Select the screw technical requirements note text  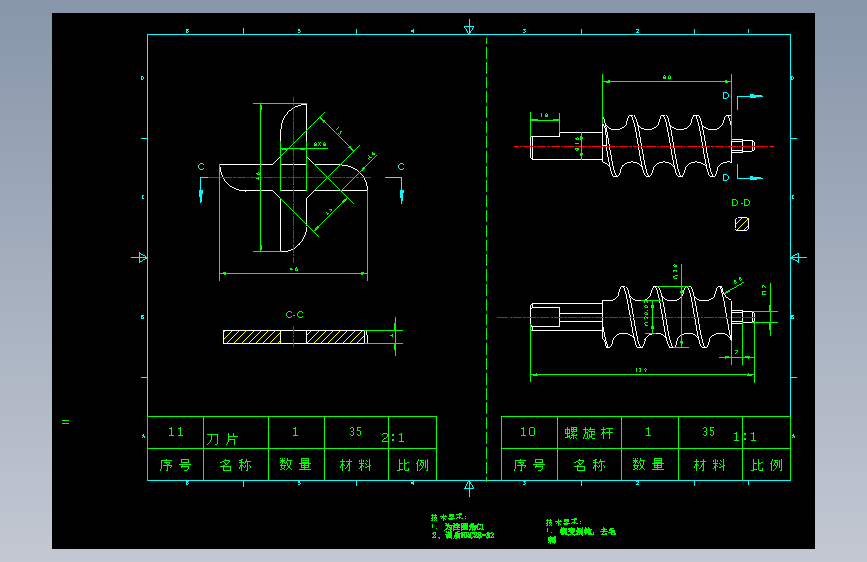click(x=581, y=531)
